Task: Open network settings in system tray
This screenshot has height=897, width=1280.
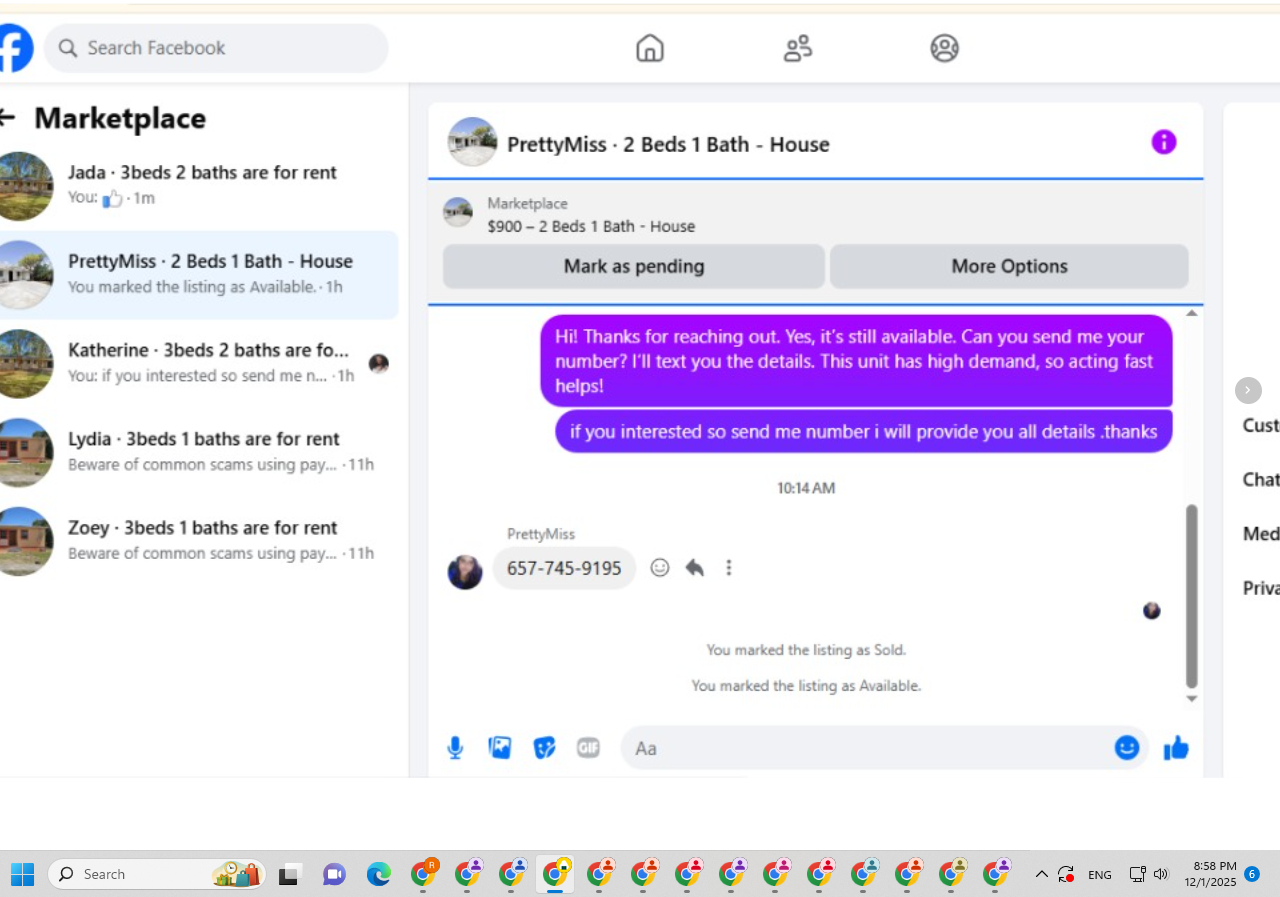Action: tap(1137, 874)
